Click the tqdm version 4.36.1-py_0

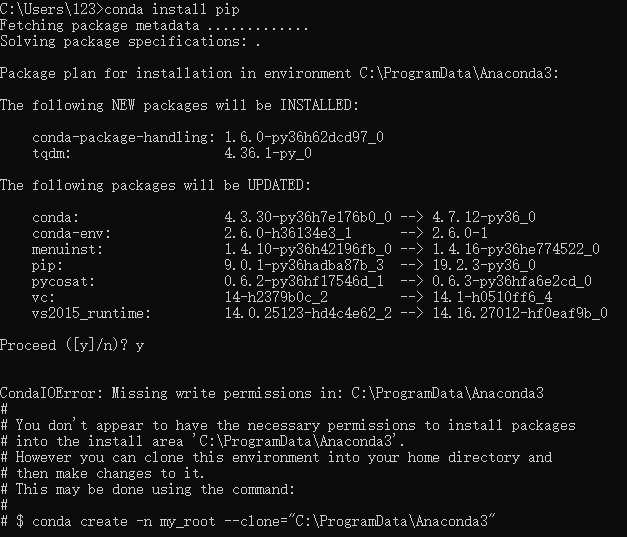(268, 154)
